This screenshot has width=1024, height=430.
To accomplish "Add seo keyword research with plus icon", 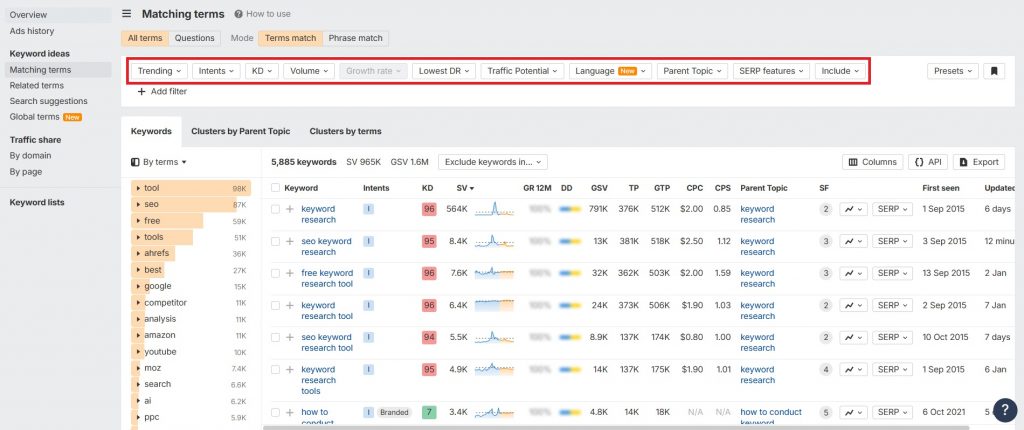I will [290, 241].
